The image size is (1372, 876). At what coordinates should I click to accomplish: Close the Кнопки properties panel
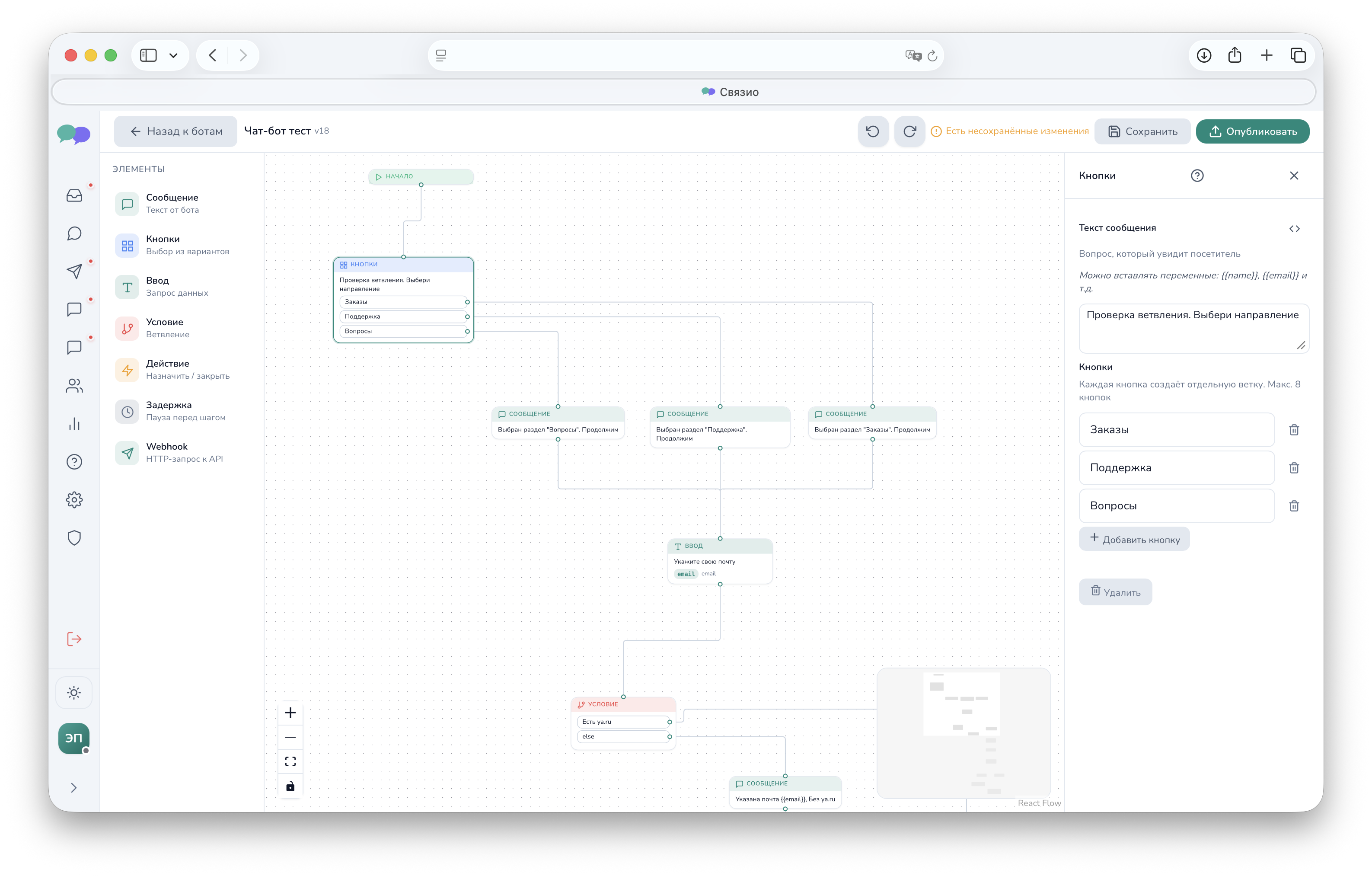coord(1293,176)
